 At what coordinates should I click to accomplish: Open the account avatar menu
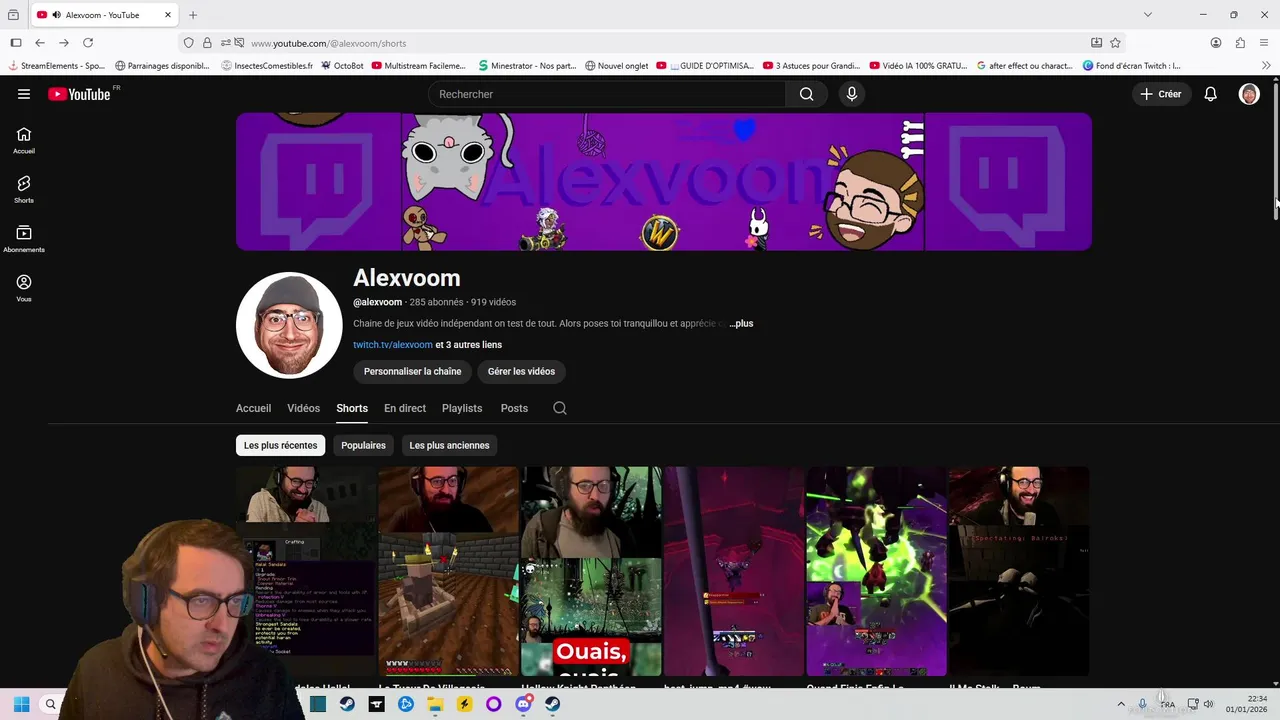point(1249,94)
